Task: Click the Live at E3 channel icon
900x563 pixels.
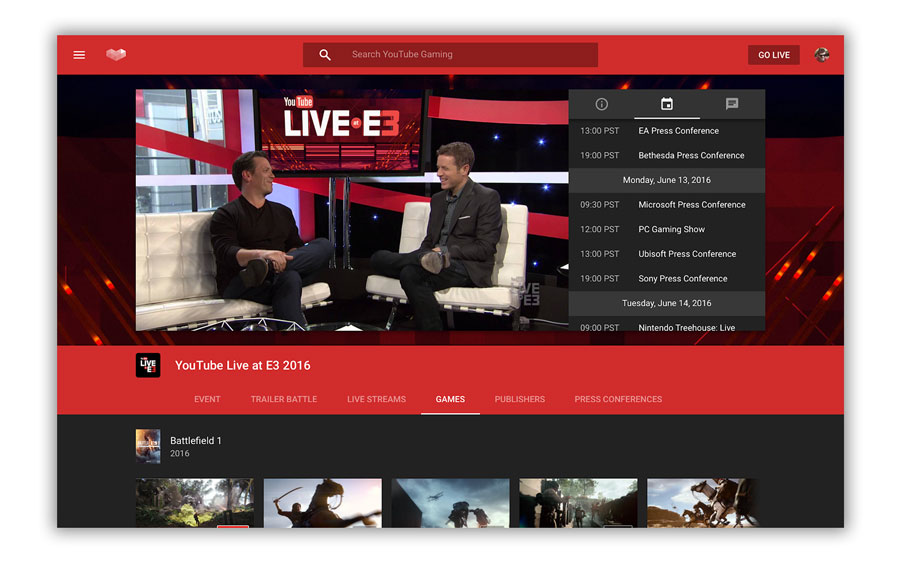Action: pyautogui.click(x=148, y=366)
